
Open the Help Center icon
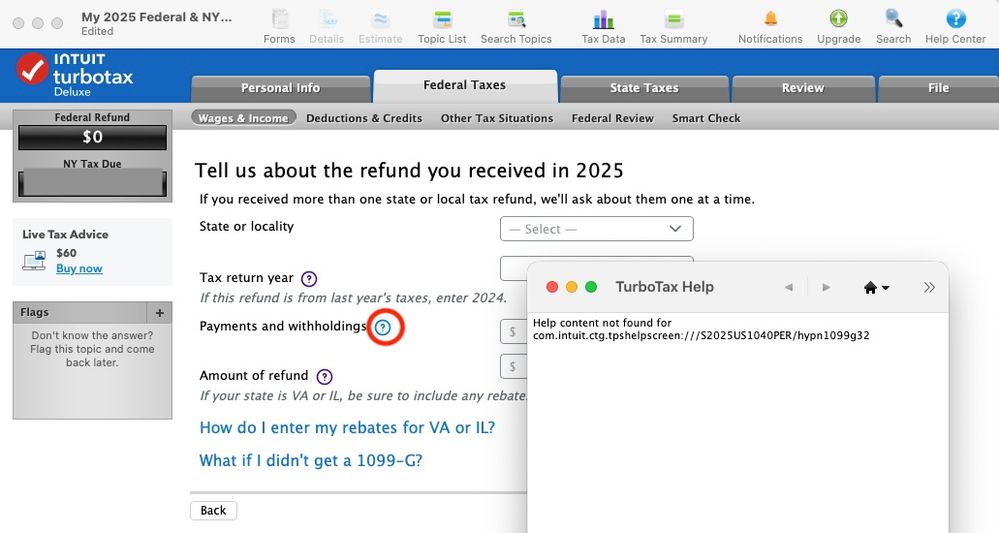[x=955, y=19]
